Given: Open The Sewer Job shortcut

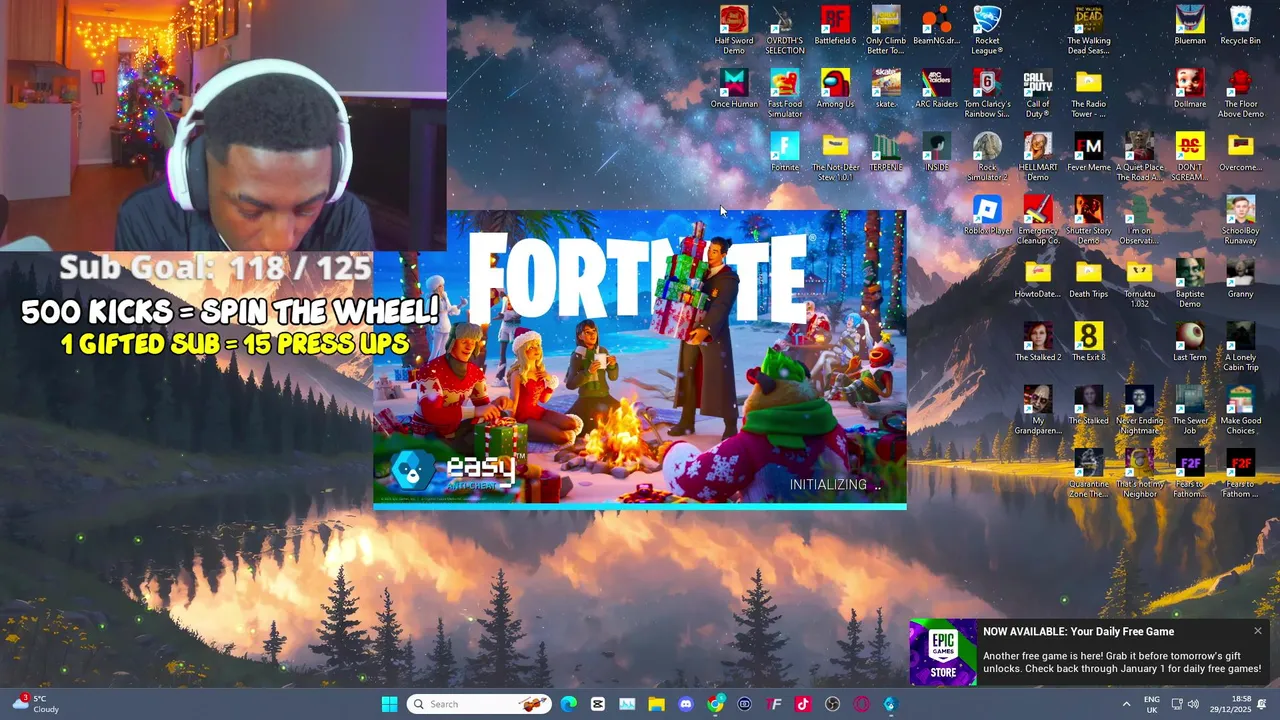Looking at the screenshot, I should [x=1190, y=410].
